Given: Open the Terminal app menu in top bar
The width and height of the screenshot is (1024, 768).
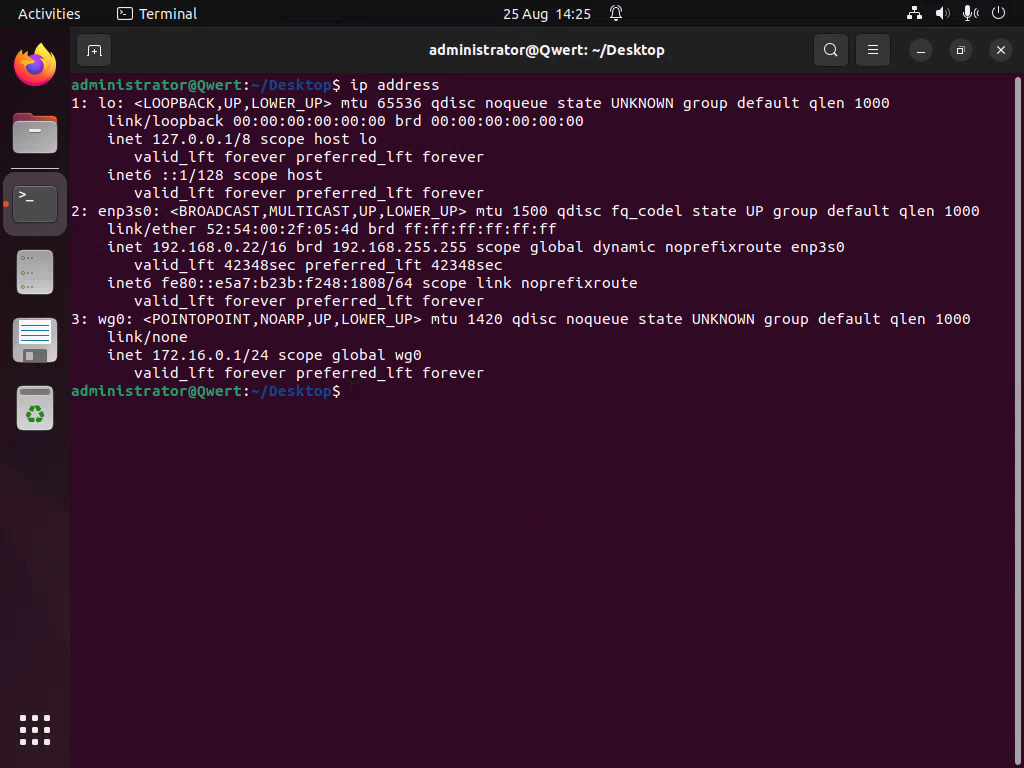Looking at the screenshot, I should pos(157,14).
